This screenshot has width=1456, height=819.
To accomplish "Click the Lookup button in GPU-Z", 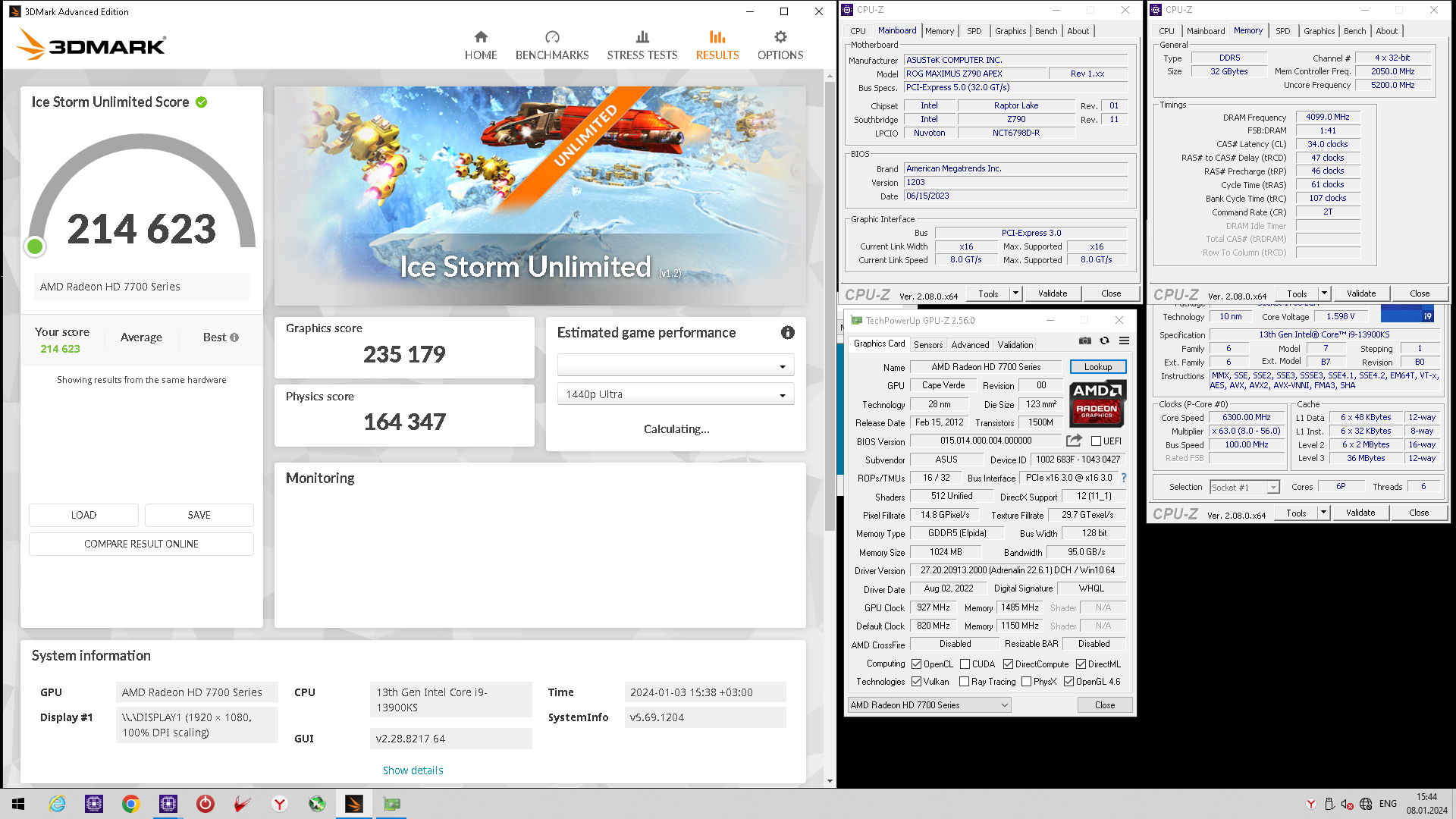I will (x=1098, y=367).
